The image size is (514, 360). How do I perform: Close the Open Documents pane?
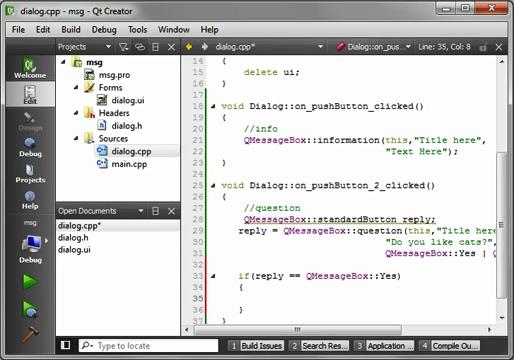(171, 211)
